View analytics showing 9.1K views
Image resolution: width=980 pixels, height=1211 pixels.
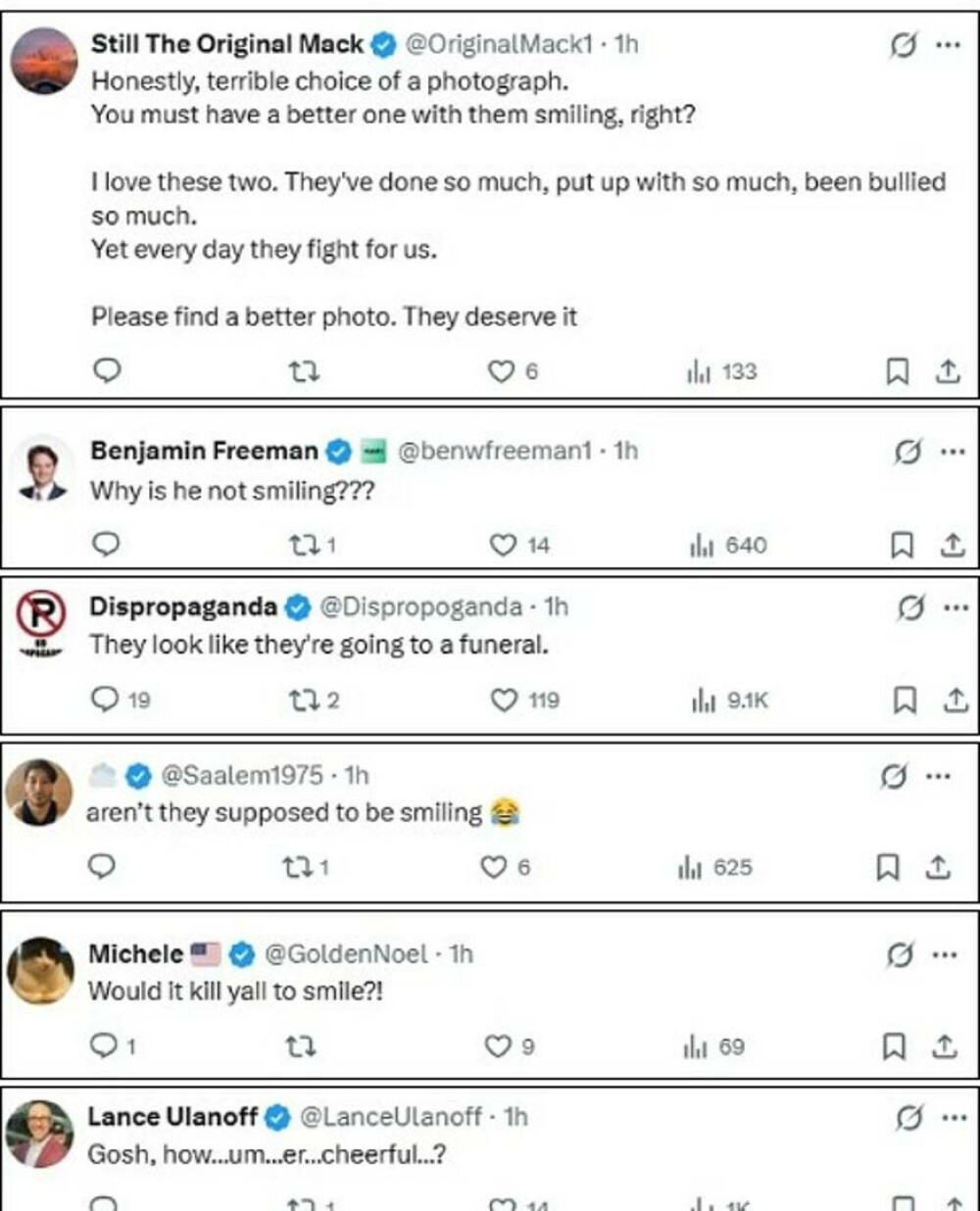click(730, 700)
